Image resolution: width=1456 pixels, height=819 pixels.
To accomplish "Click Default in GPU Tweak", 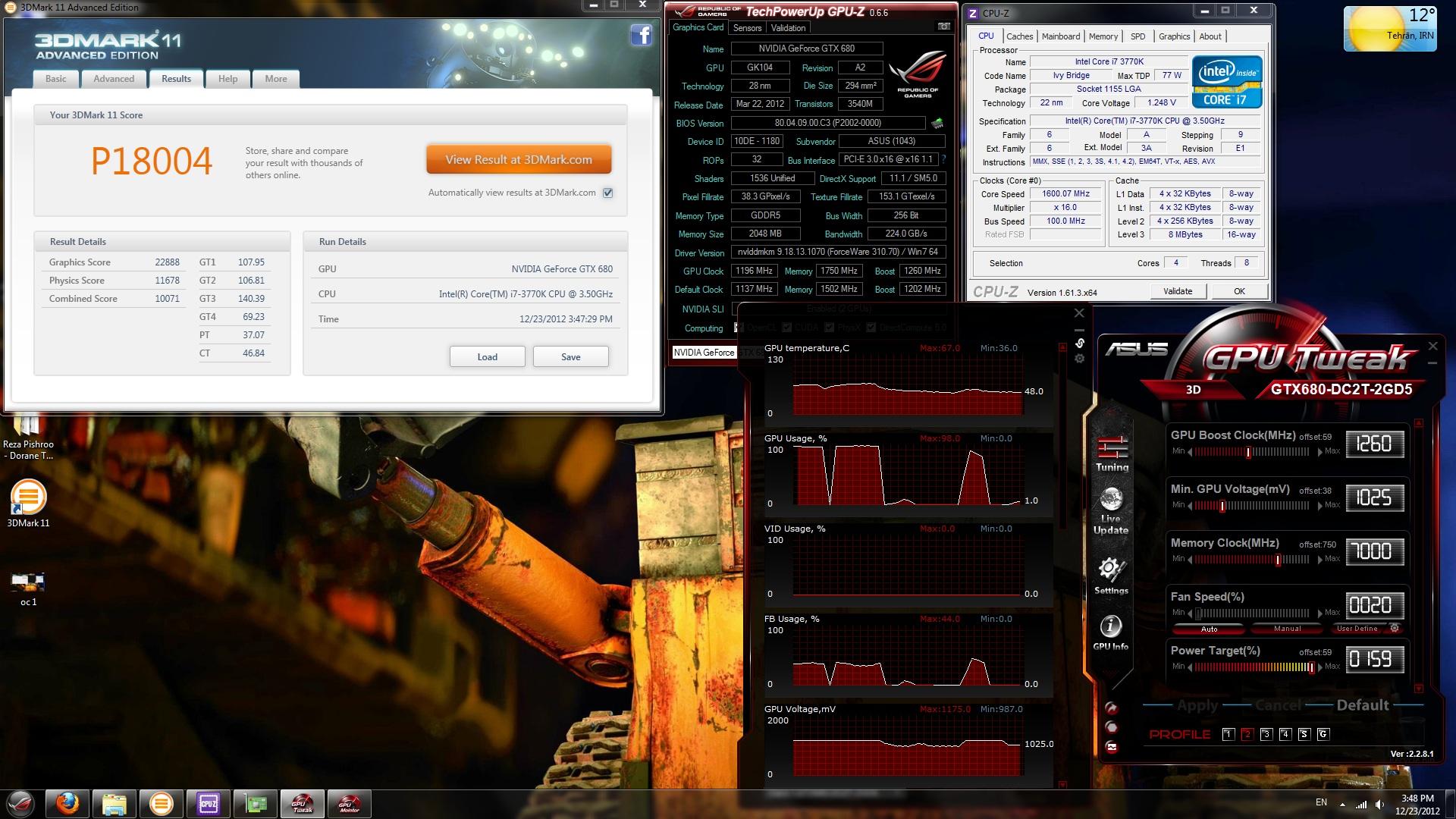I will pyautogui.click(x=1362, y=705).
